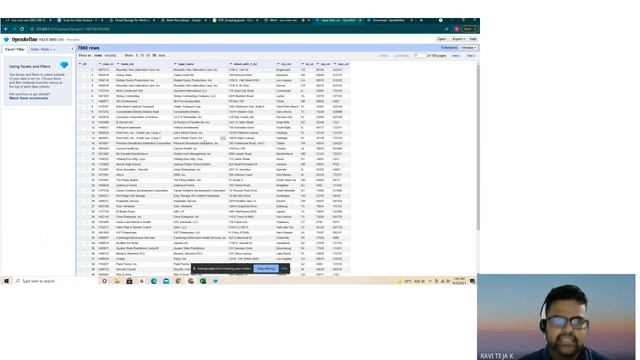The width and height of the screenshot is (640, 360).
Task: Open the naic_cd column dropdown
Action: coord(335,64)
